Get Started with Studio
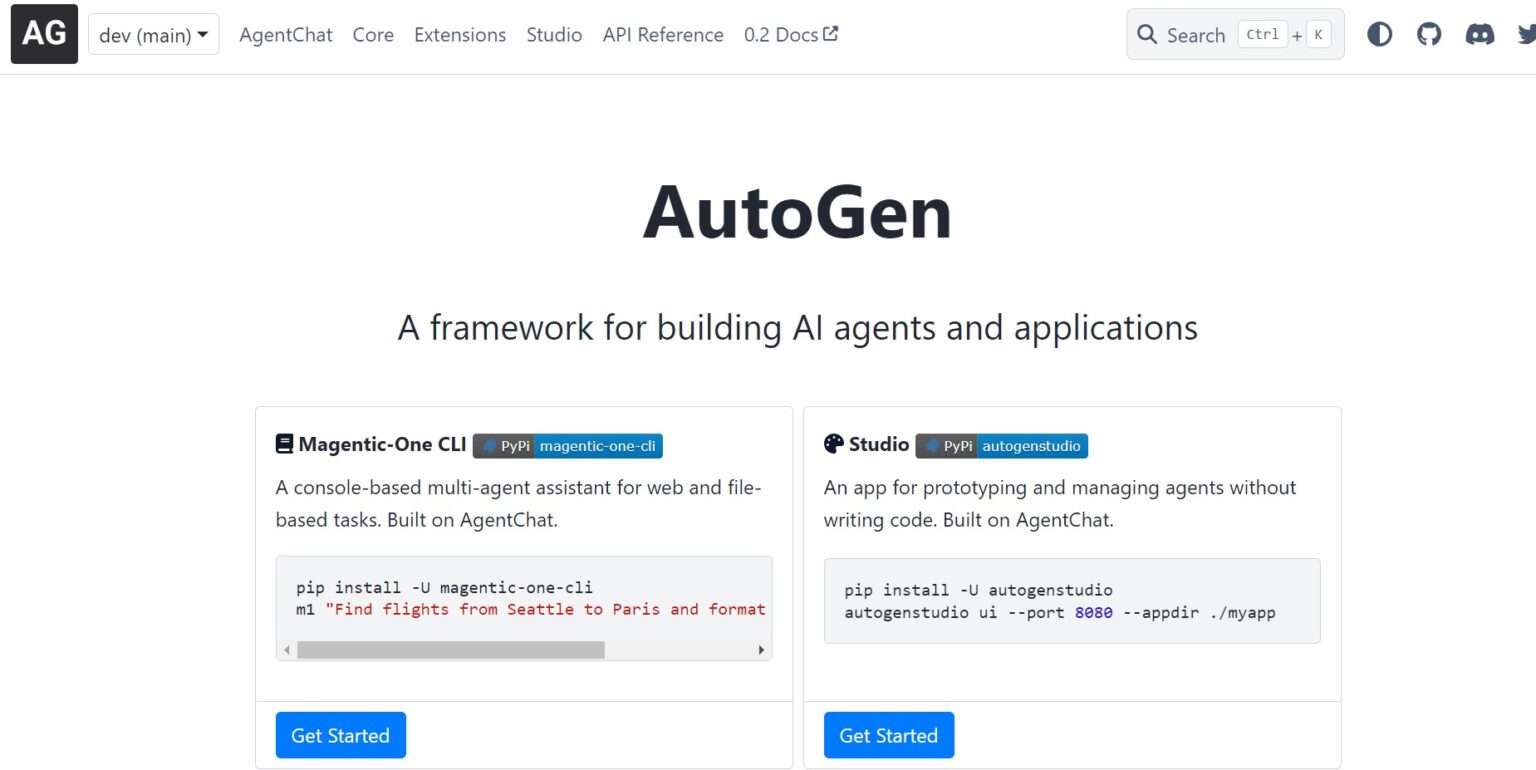 pyautogui.click(x=888, y=735)
